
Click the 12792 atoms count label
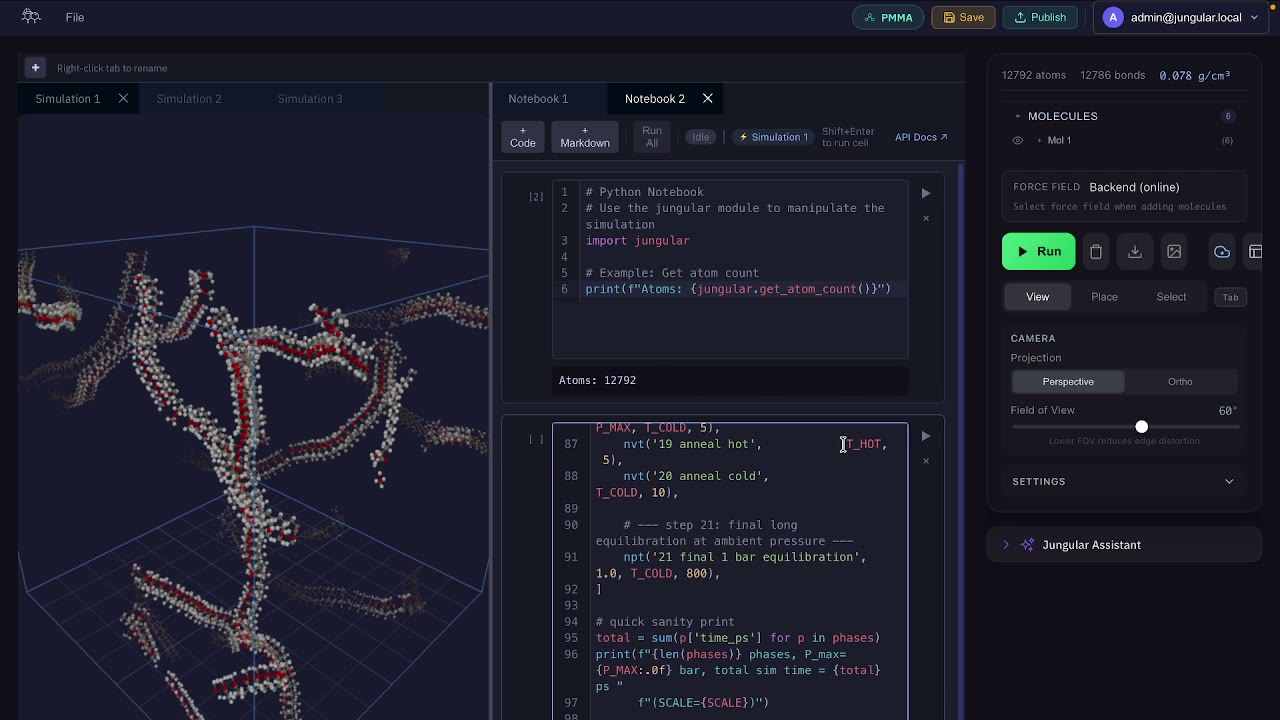pyautogui.click(x=1034, y=76)
